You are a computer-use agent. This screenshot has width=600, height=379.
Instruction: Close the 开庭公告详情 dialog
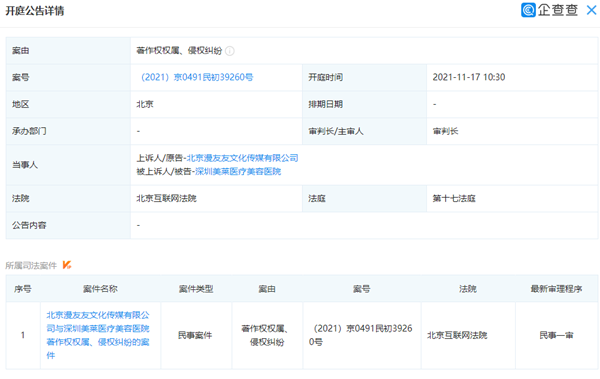[591, 10]
